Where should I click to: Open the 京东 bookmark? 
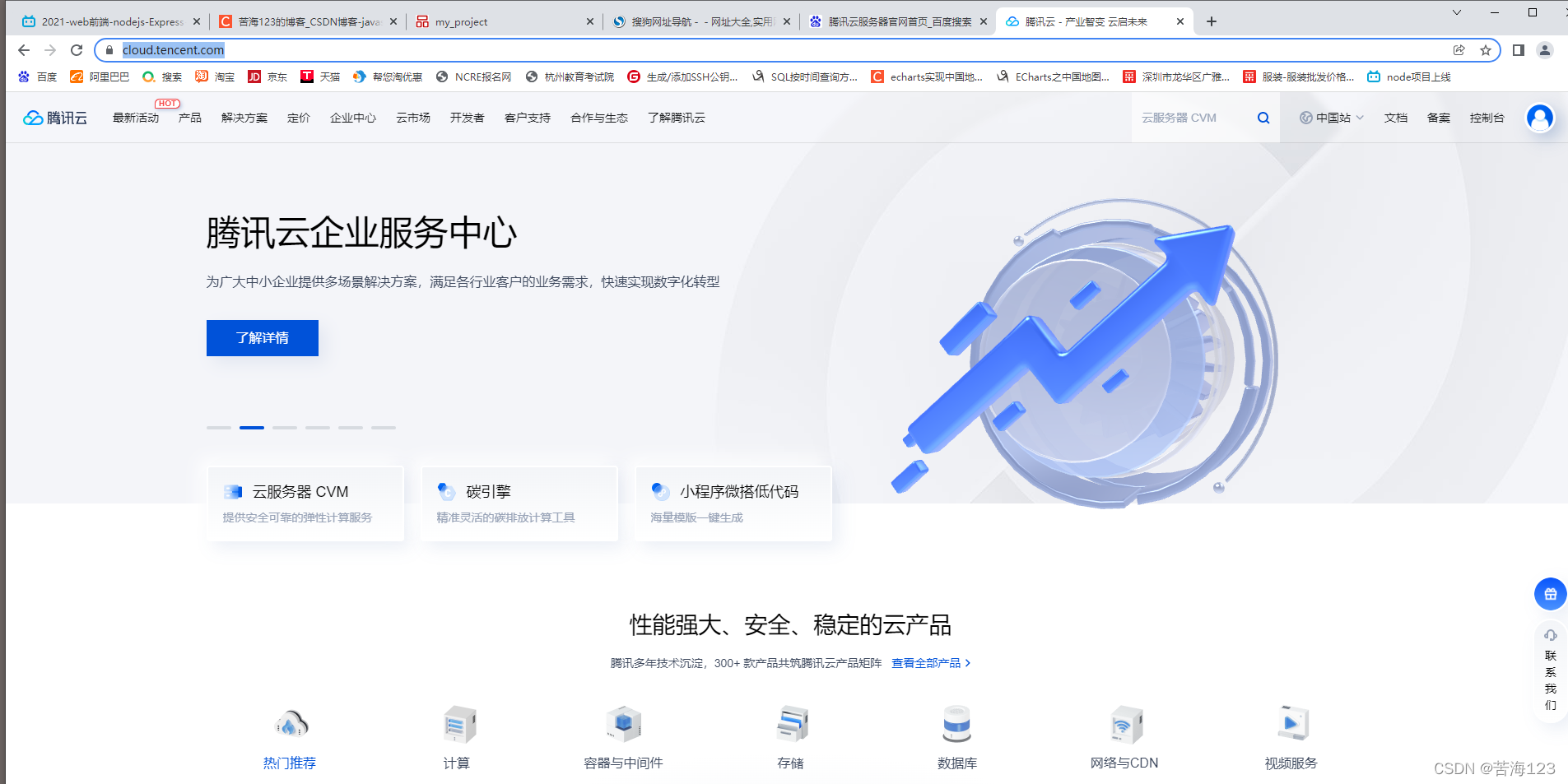(x=268, y=77)
